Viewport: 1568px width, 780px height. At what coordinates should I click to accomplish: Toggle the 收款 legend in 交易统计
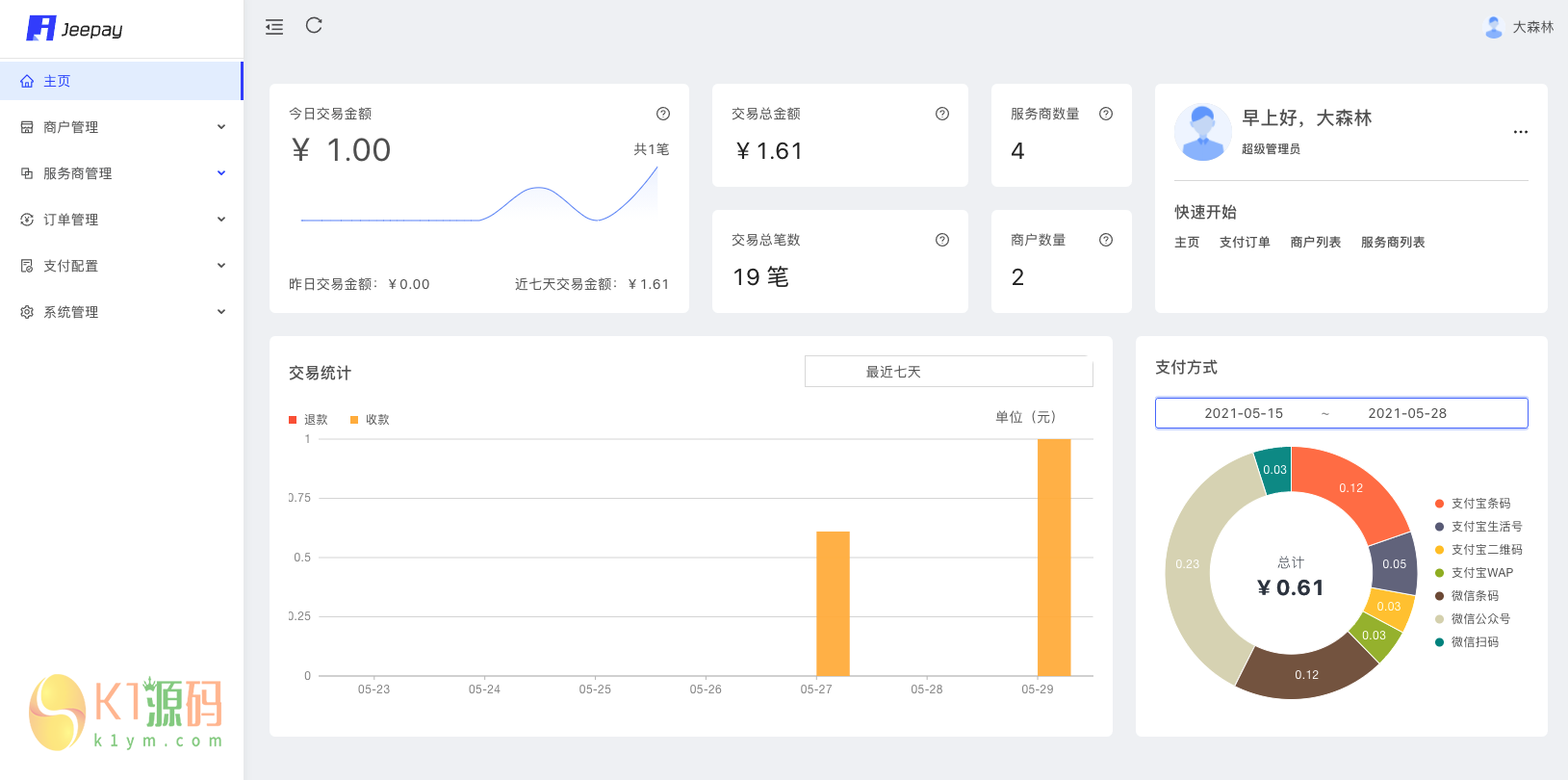pyautogui.click(x=370, y=420)
